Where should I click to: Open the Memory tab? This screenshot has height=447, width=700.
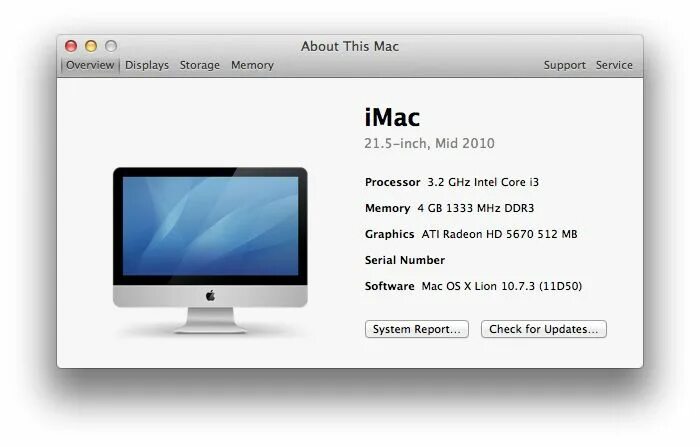point(252,65)
